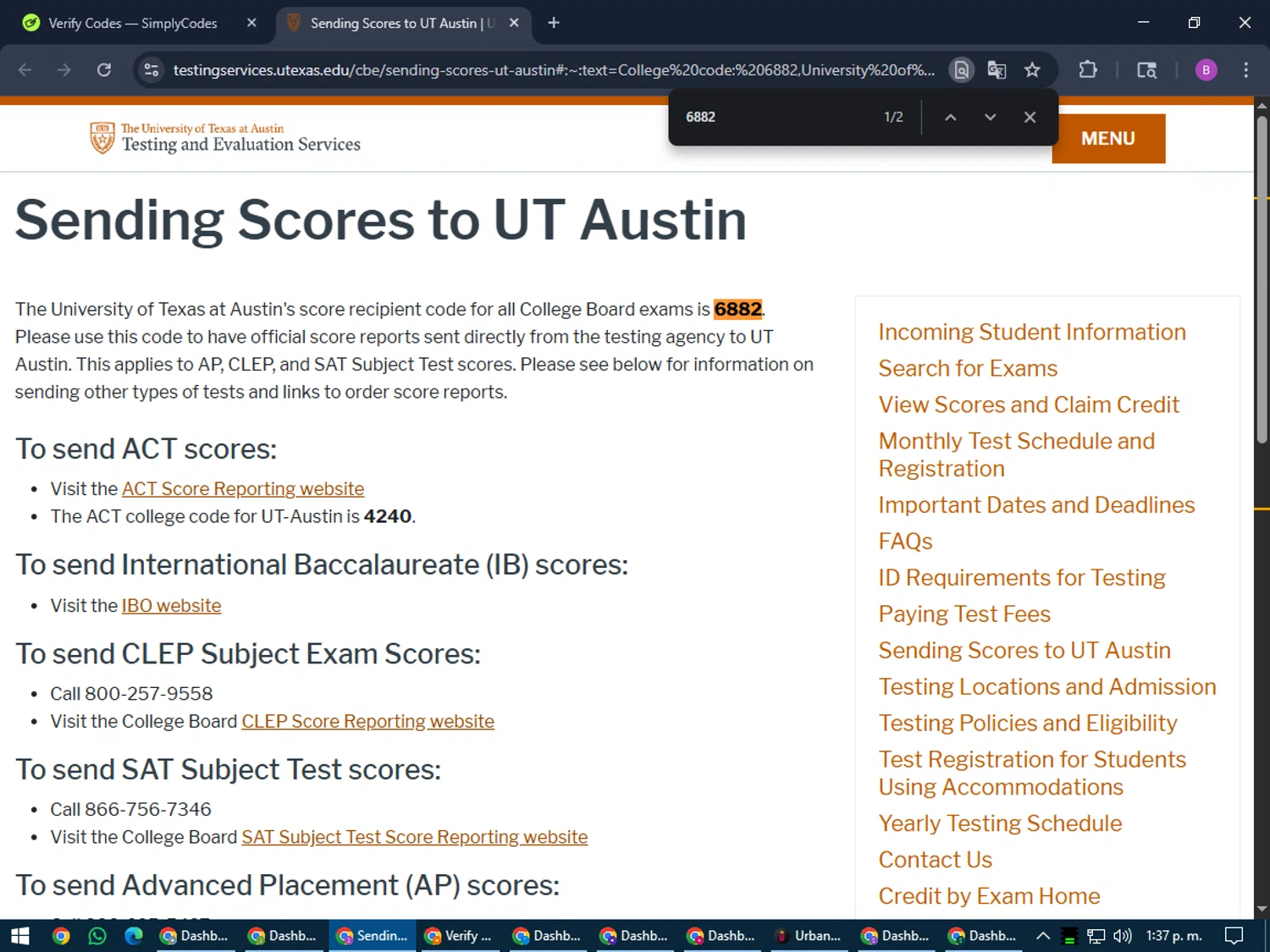Click the taskbar clock showing 1:37 p. m.

pos(1173,935)
